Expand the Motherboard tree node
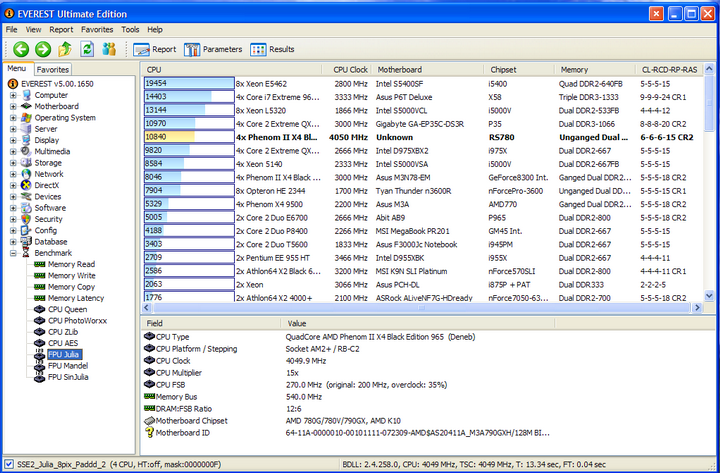The height and width of the screenshot is (473, 720). [13, 106]
